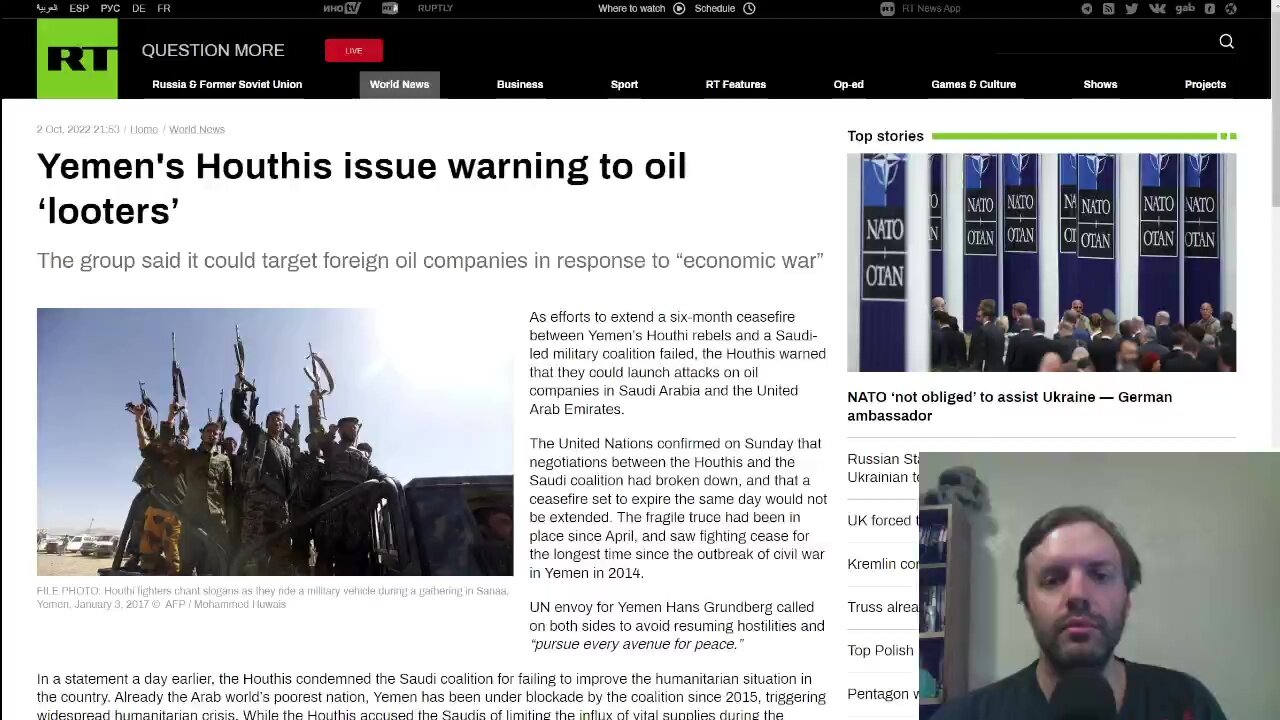Switch site language to РУС

(x=110, y=8)
